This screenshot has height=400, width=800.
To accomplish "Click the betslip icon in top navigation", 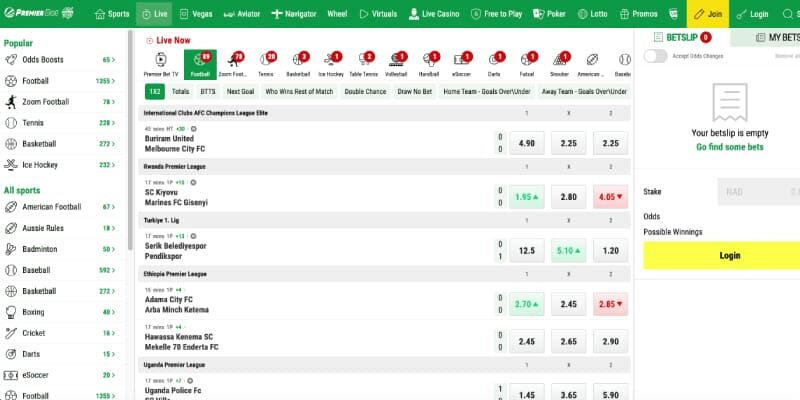I will click(x=673, y=14).
